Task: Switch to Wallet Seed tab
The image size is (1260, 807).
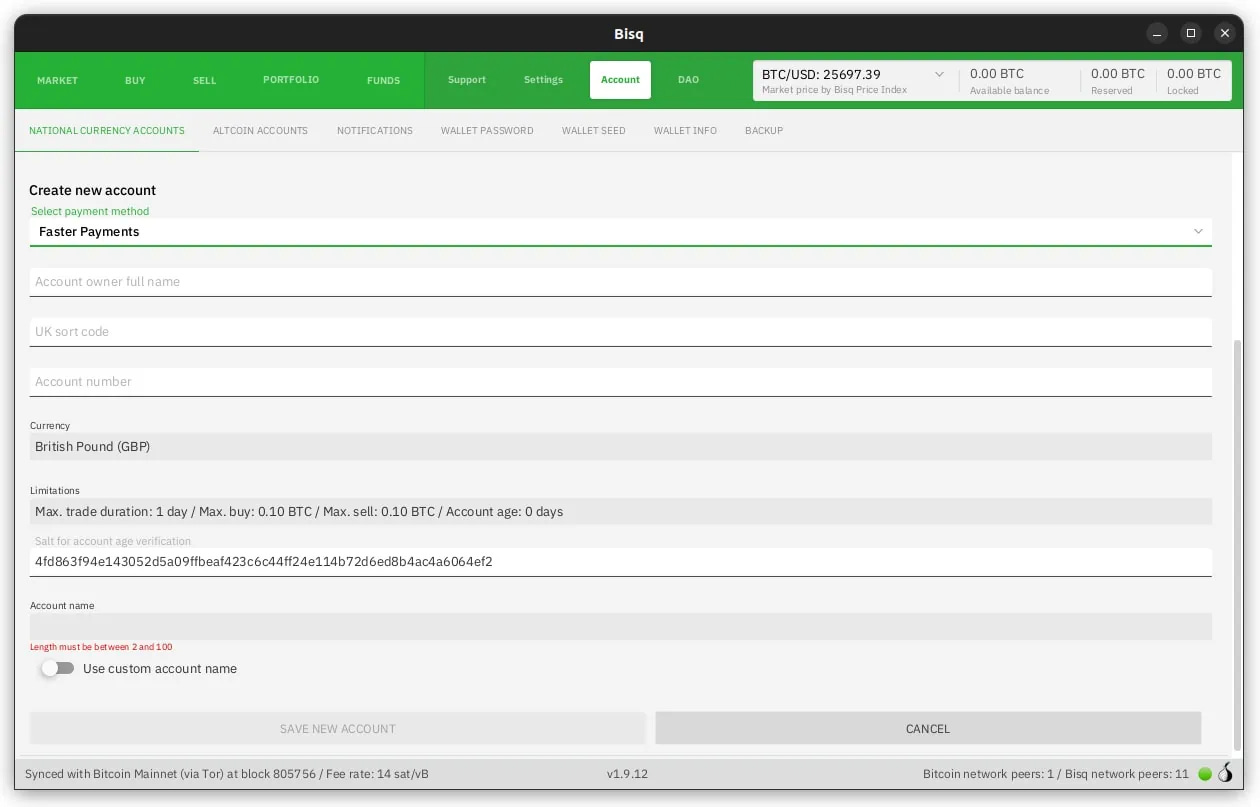Action: point(594,130)
